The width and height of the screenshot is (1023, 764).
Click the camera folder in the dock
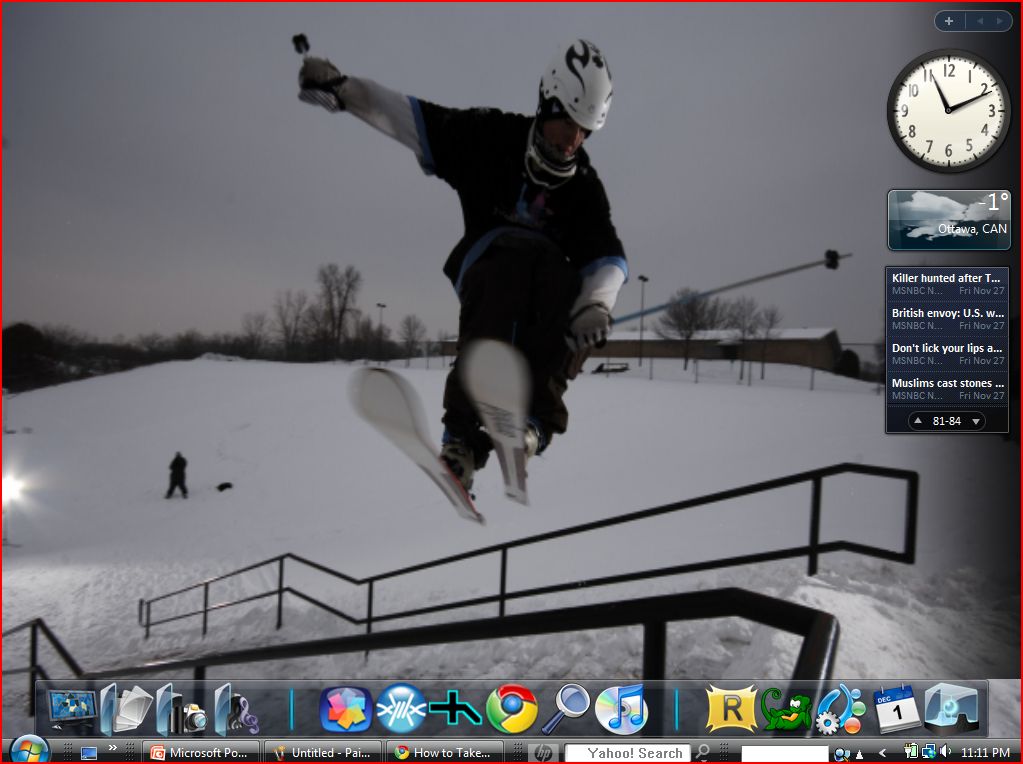point(181,711)
